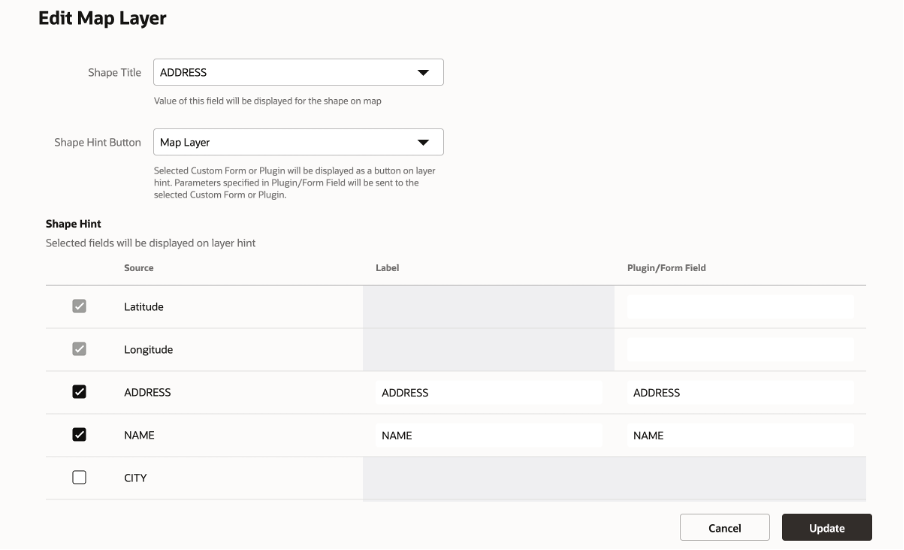Click the Longitude source name
The height and width of the screenshot is (550, 904).
coord(148,349)
